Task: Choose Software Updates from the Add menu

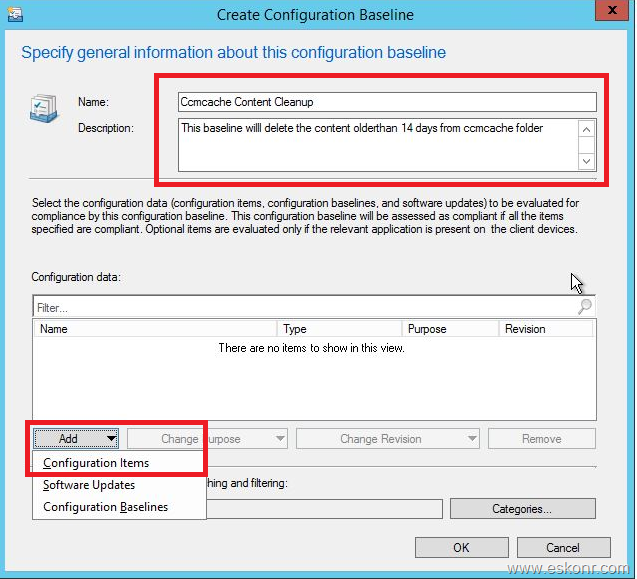Action: pyautogui.click(x=89, y=485)
